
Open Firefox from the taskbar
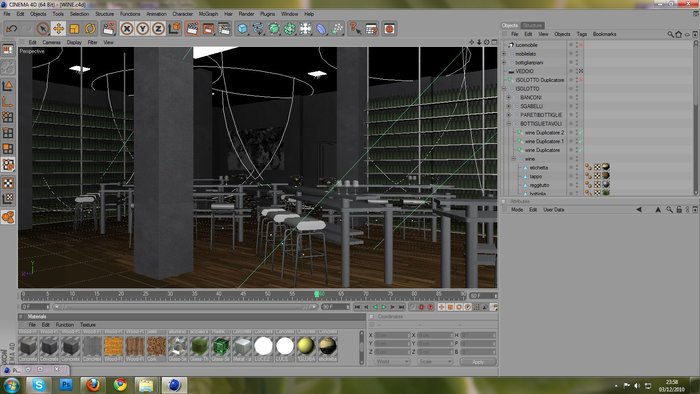point(93,385)
